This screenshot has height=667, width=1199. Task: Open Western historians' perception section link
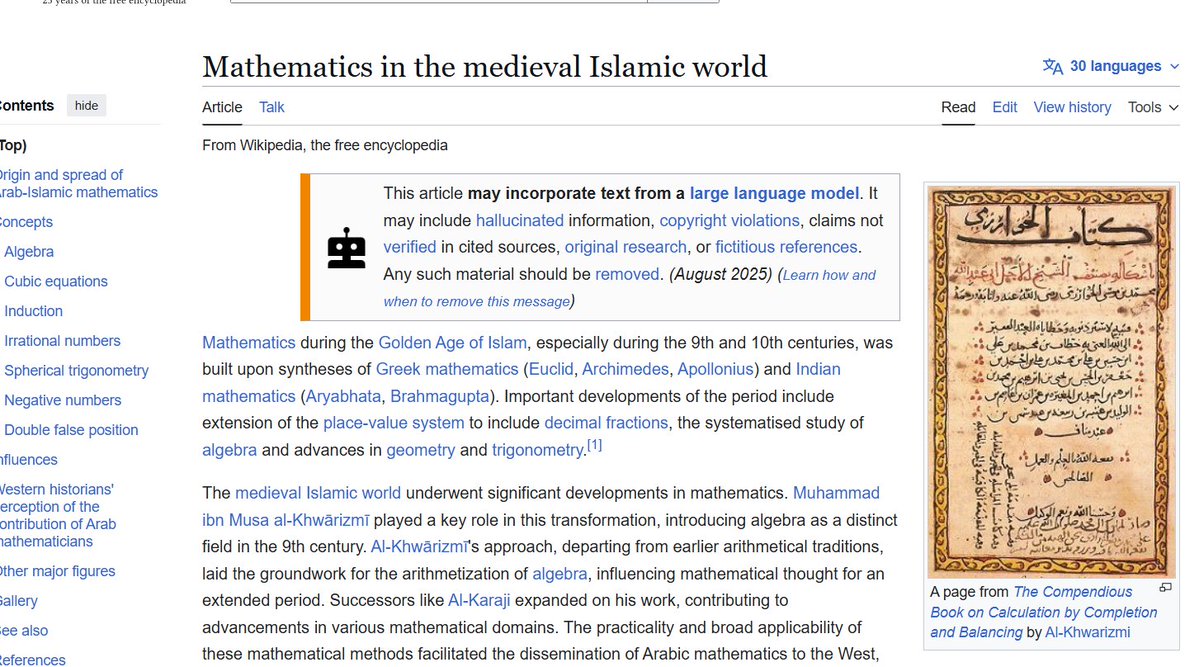coord(57,516)
